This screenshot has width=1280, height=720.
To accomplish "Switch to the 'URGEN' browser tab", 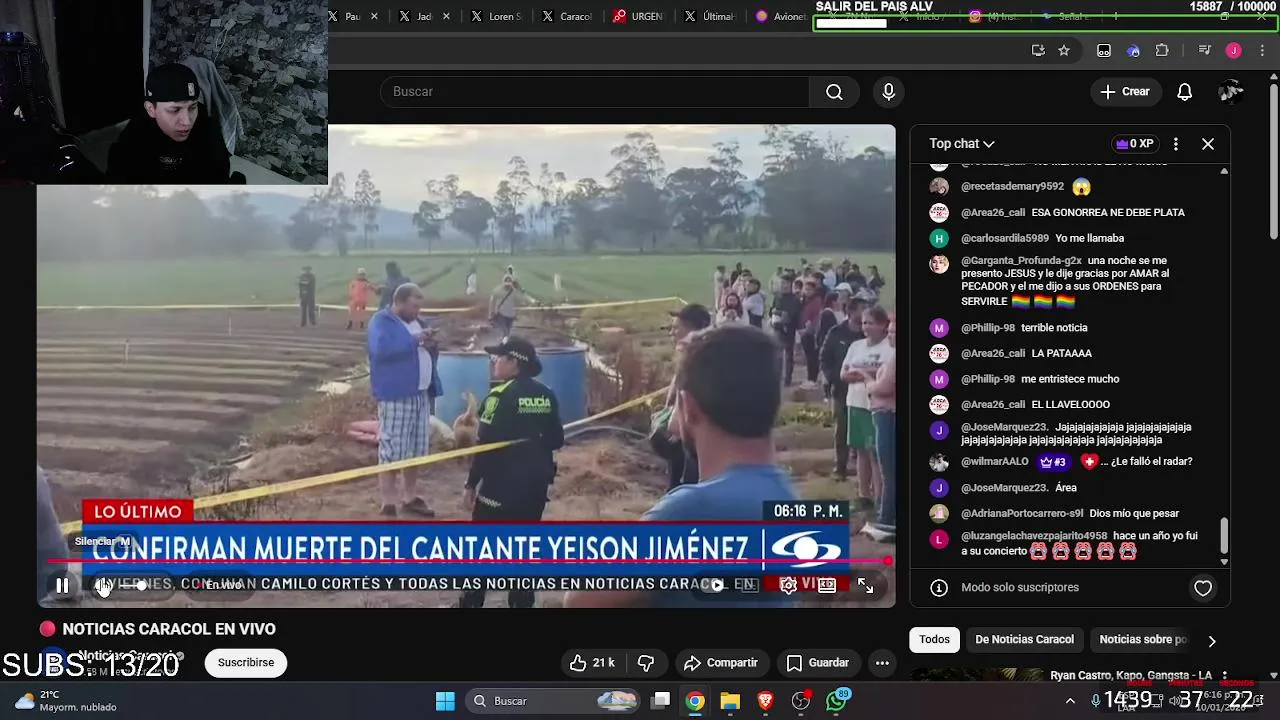I will (638, 16).
